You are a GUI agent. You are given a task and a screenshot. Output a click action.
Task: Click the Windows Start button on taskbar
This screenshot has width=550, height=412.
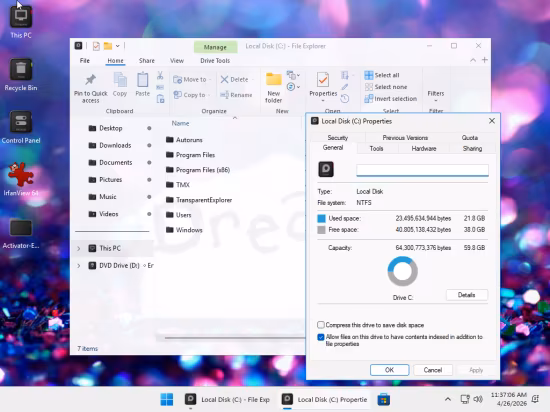[167, 399]
